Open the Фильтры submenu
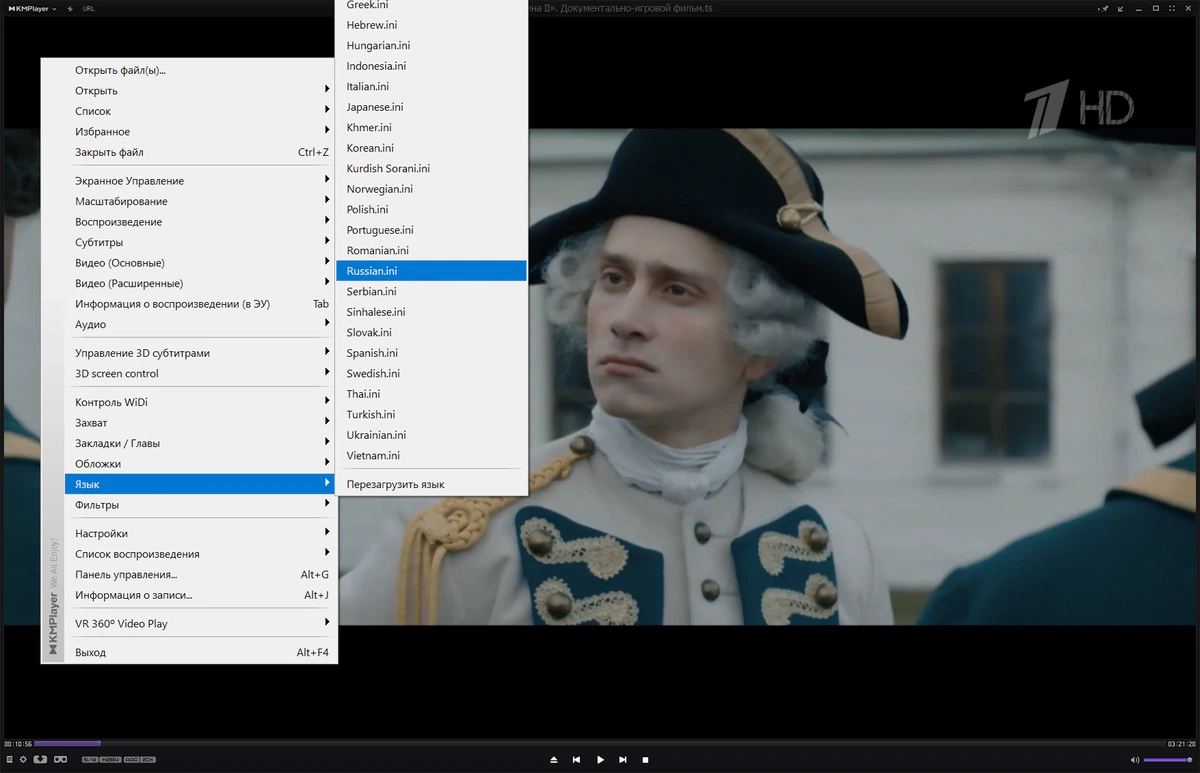Image resolution: width=1200 pixels, height=773 pixels. pos(201,504)
